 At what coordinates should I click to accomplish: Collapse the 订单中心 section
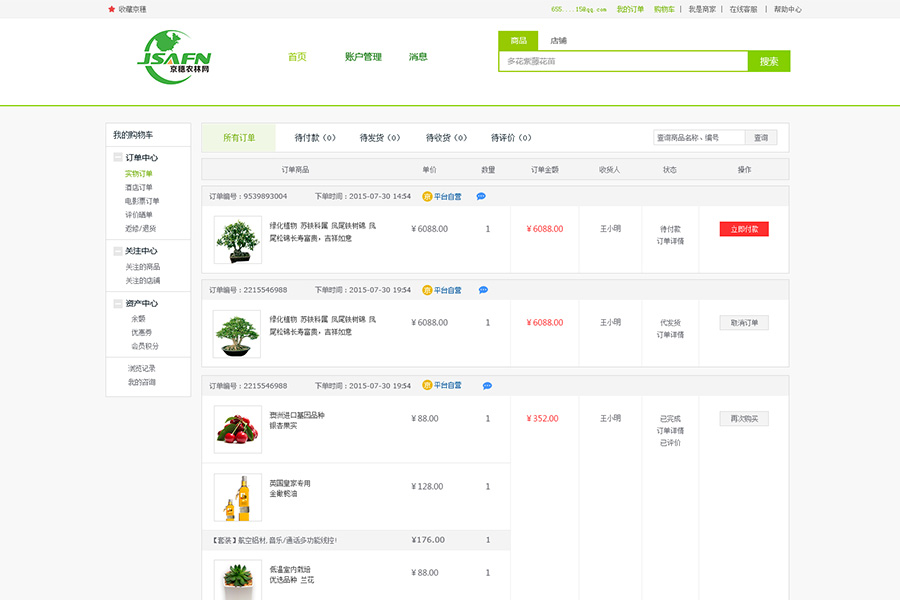point(118,157)
